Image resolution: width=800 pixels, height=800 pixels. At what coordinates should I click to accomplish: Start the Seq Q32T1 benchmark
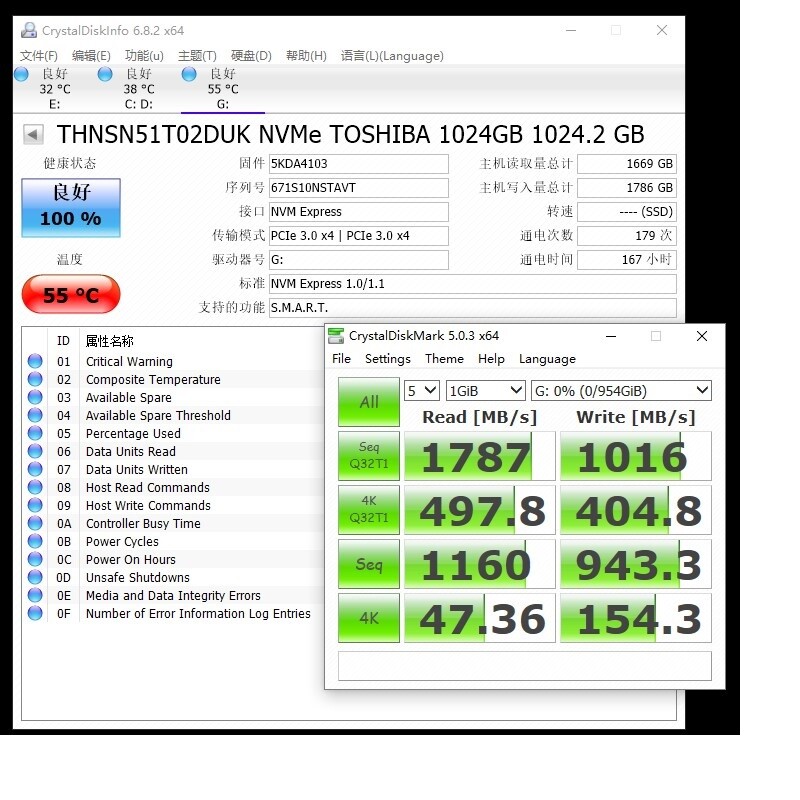point(369,456)
